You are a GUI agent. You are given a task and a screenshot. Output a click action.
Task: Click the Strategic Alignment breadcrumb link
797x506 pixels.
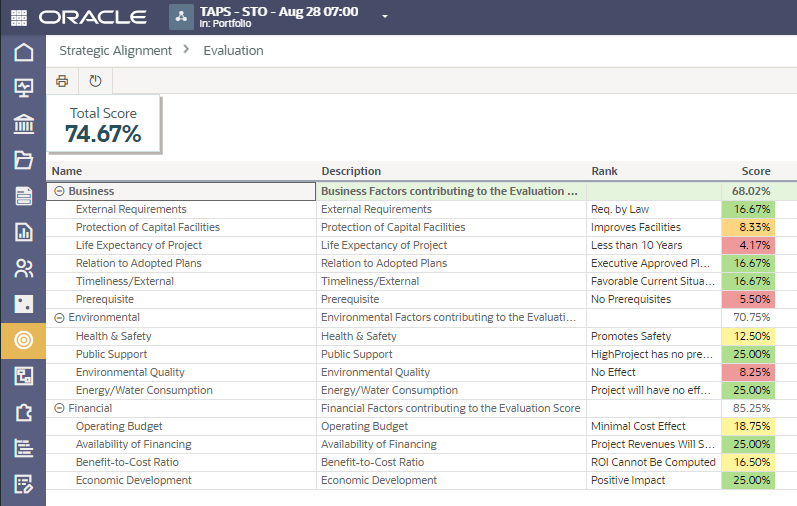click(x=115, y=50)
